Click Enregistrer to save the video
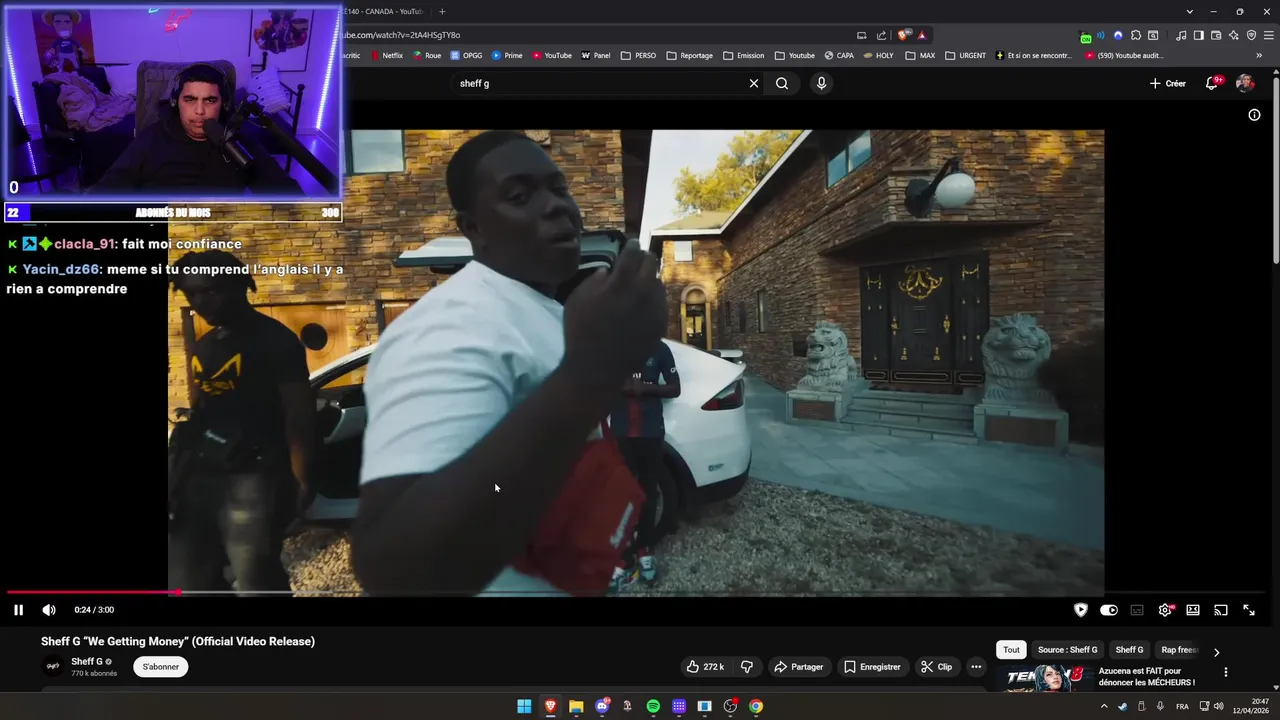Viewport: 1280px width, 720px height. click(872, 667)
